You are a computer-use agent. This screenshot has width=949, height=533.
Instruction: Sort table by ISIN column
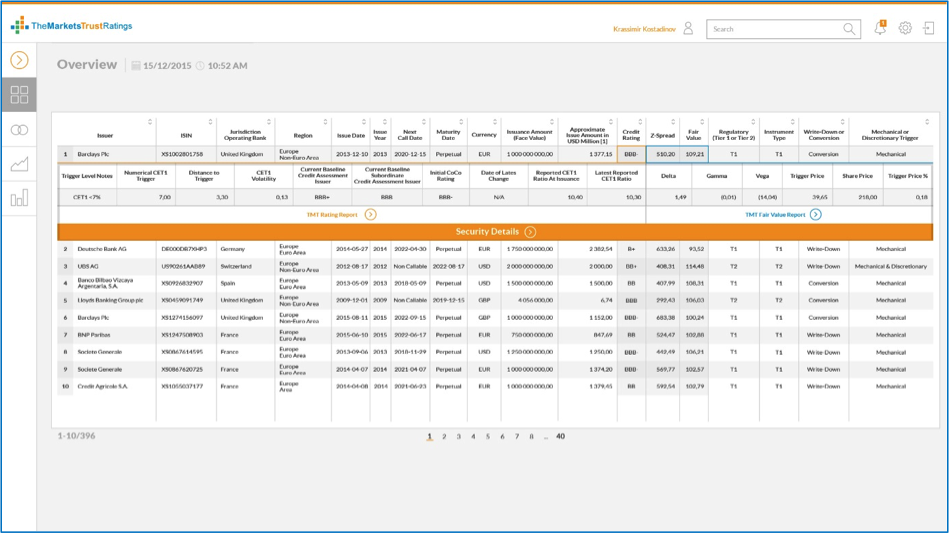coord(211,122)
